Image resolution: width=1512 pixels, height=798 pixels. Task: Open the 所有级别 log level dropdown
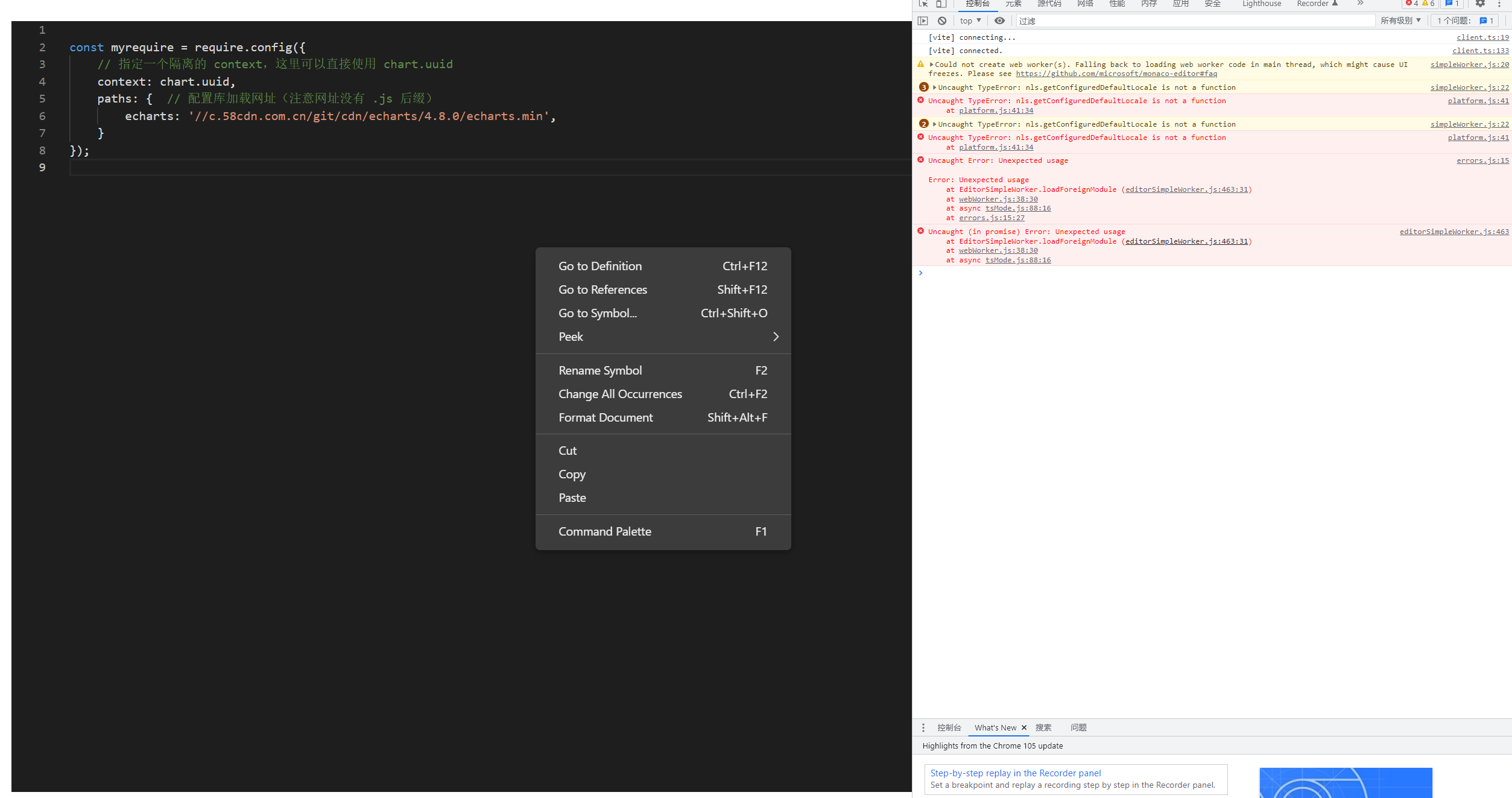click(x=1400, y=20)
